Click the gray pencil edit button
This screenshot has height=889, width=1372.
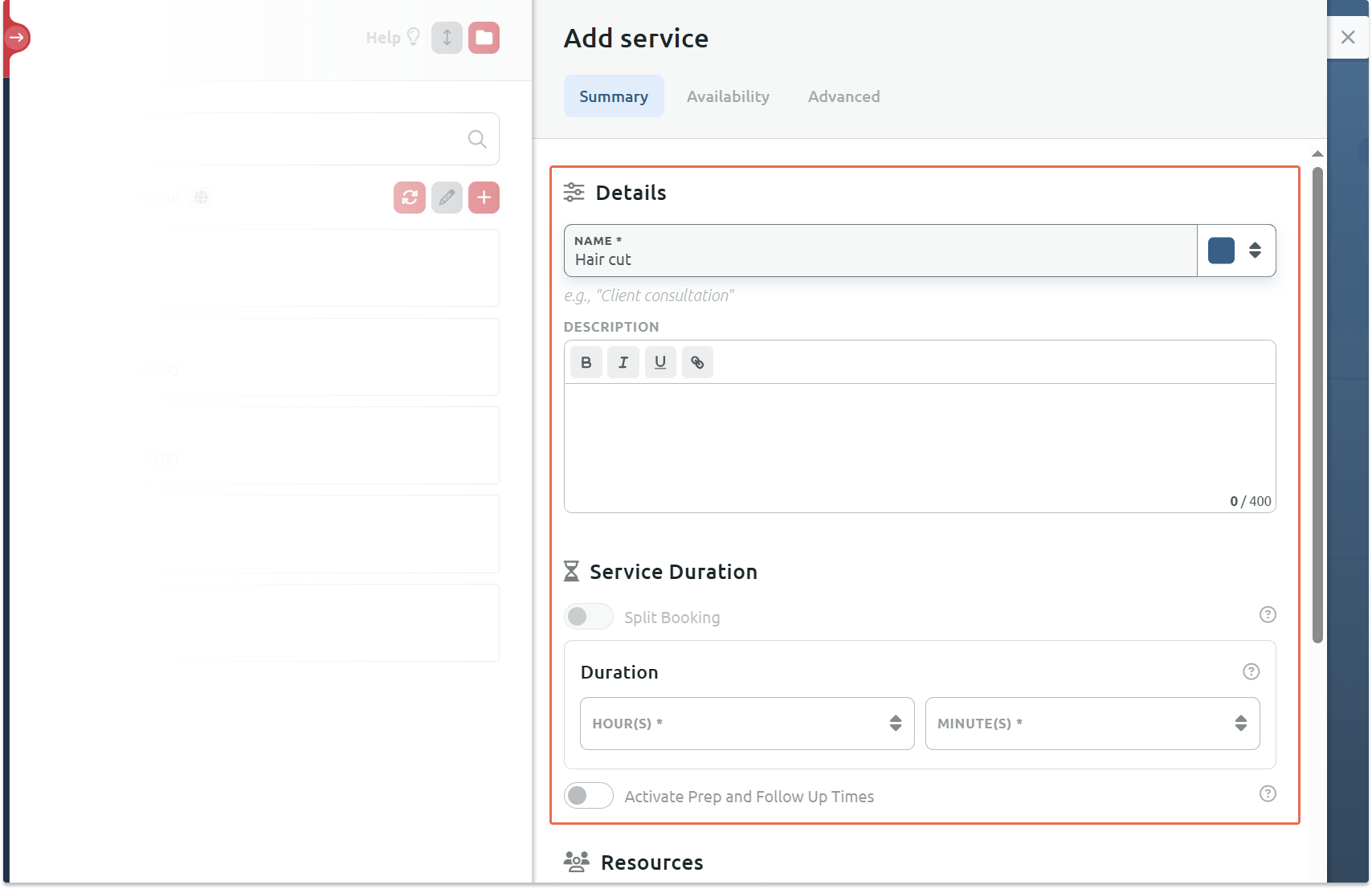447,198
